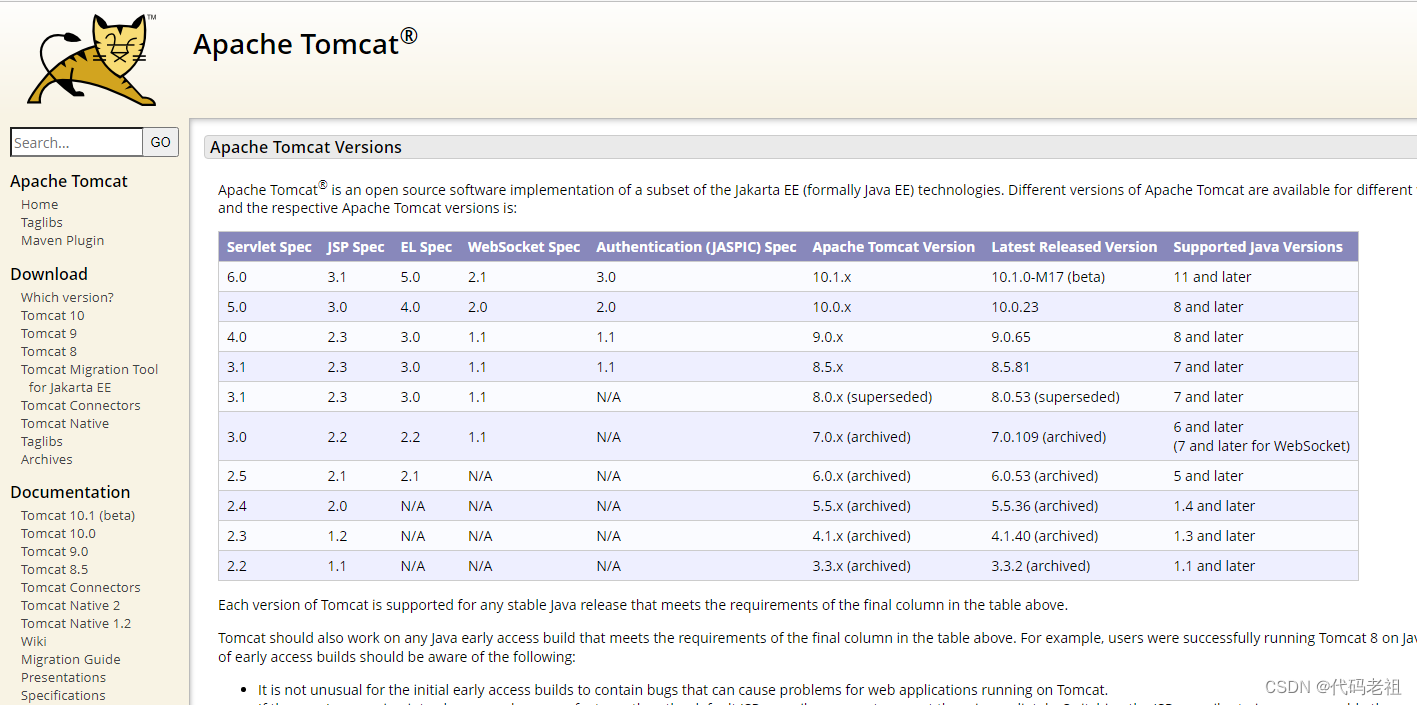Open the Wiki sidebar link

coord(34,641)
